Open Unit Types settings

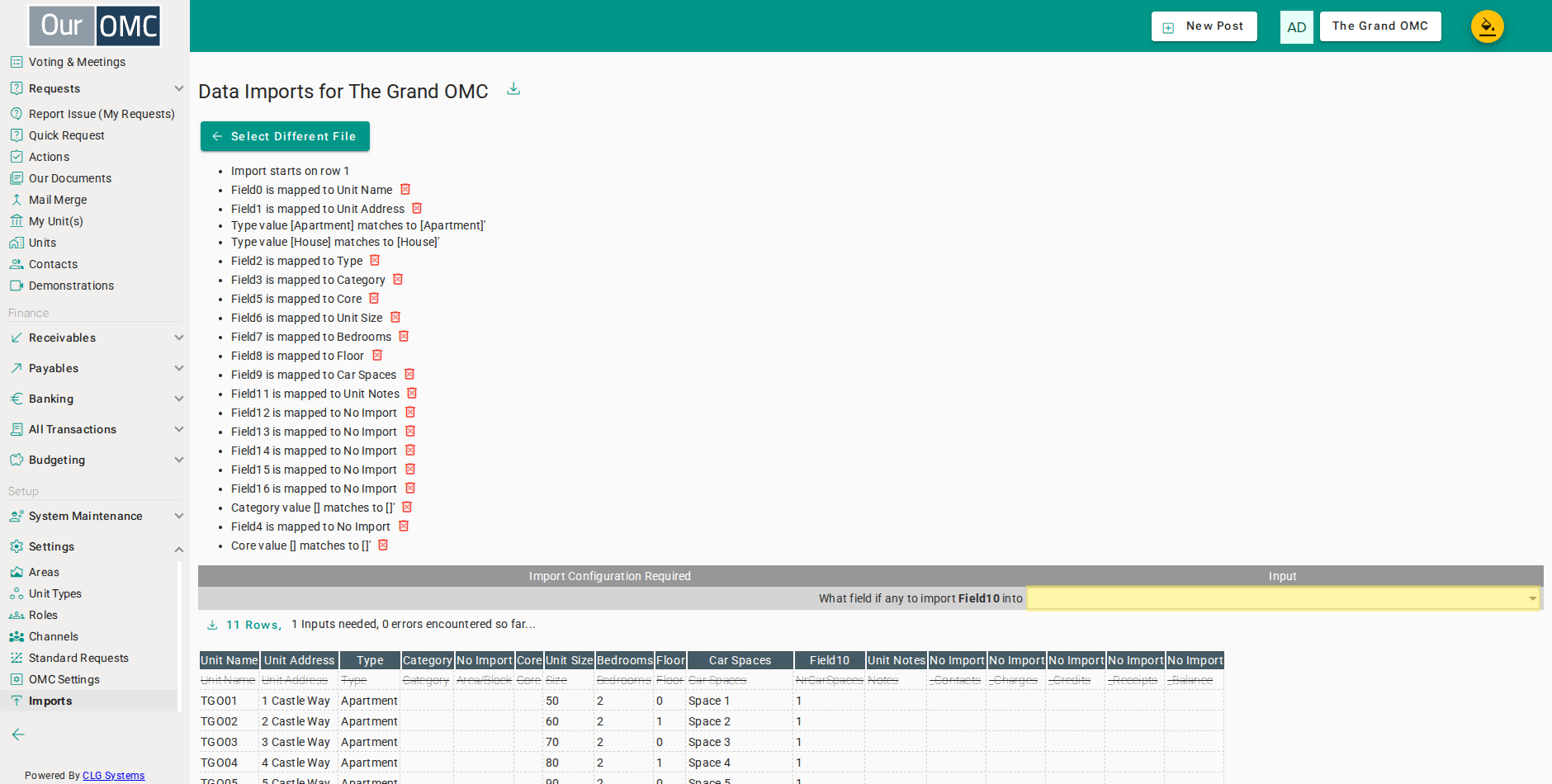pos(54,593)
